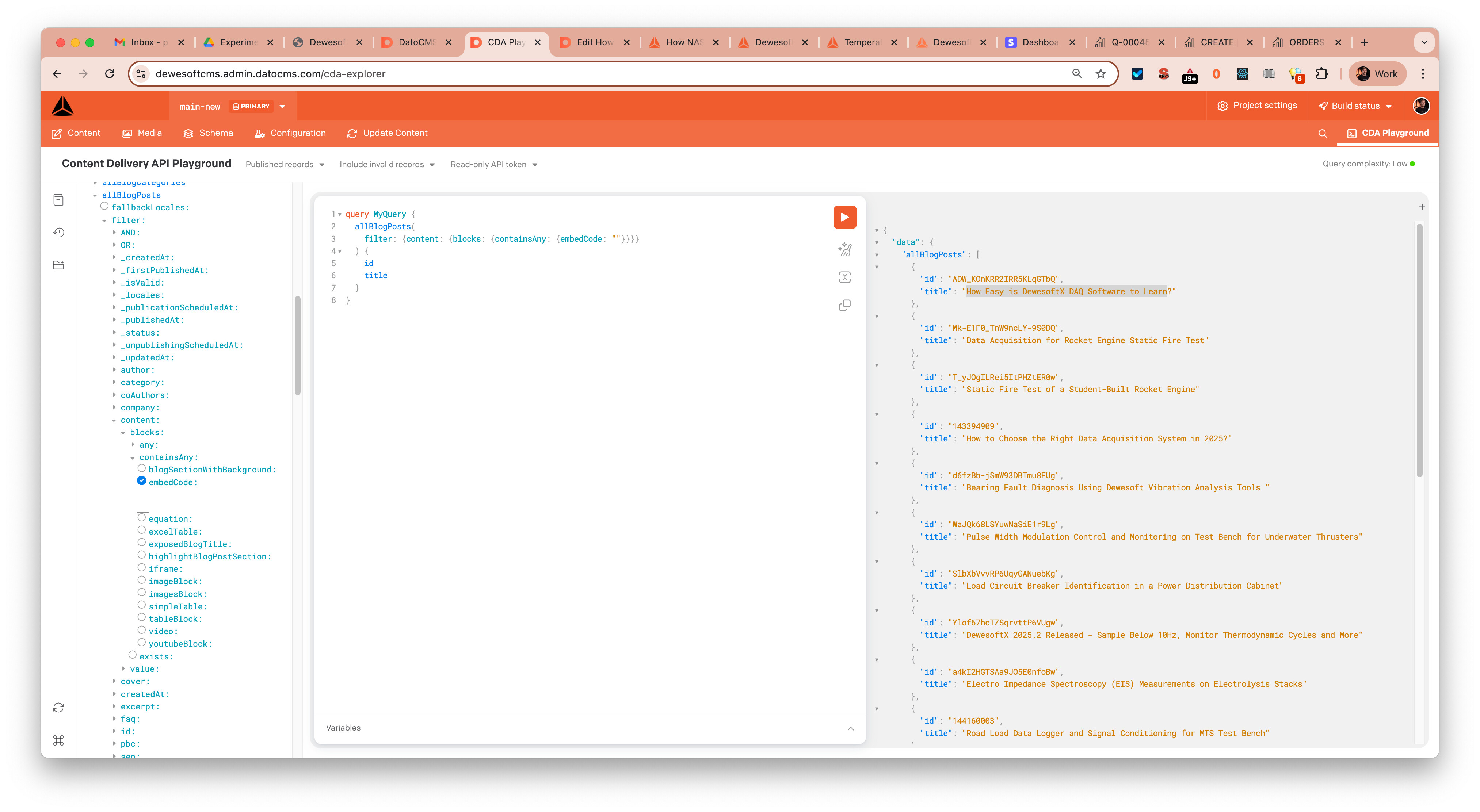
Task: Open the history panel icon in sidebar
Action: 58,233
